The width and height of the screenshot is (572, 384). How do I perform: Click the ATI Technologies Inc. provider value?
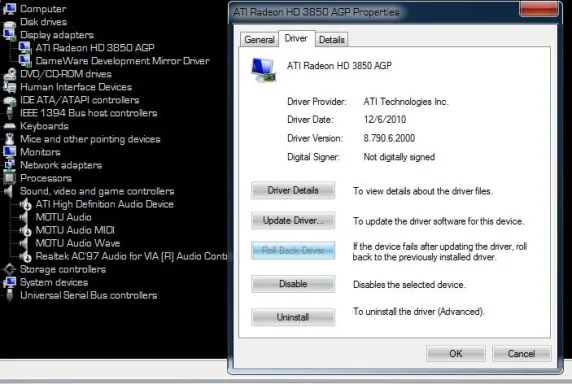[406, 102]
